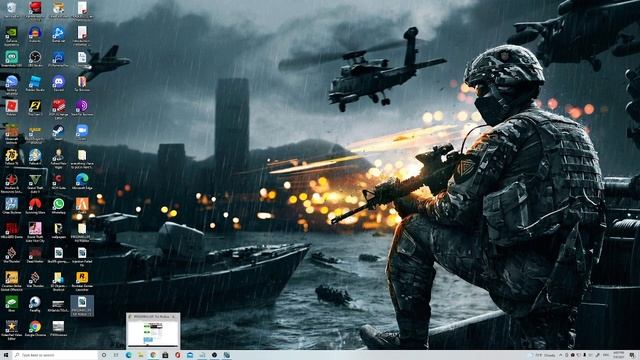Open the Fallout New Vegas desktop shortcut
640x360 pixels.
[58, 158]
